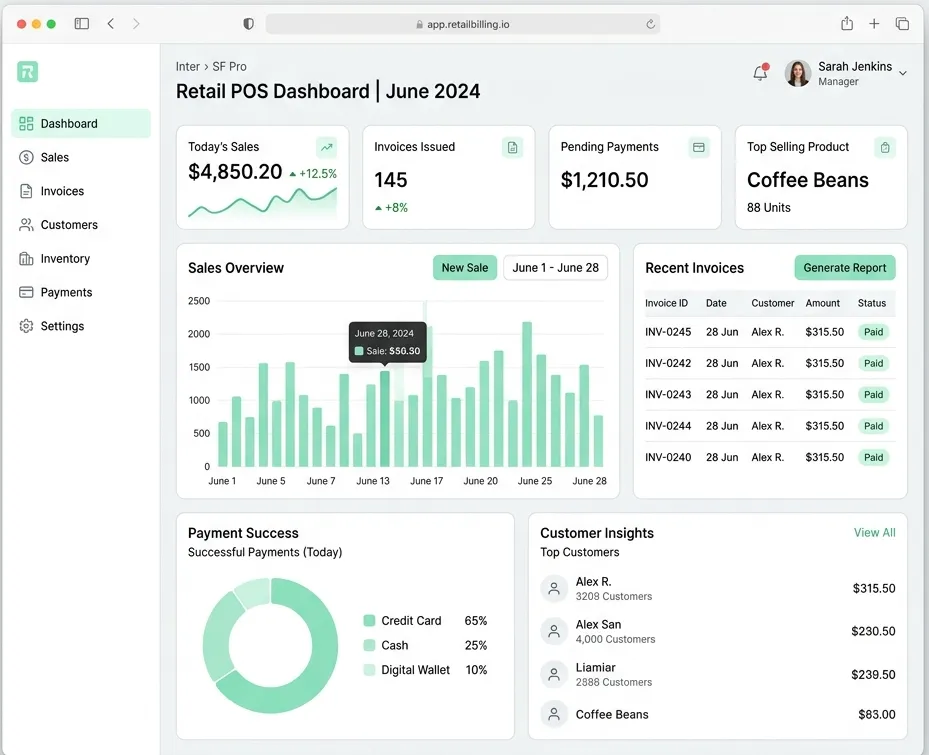Click invoice INV-0240
This screenshot has height=755, width=929.
pos(668,458)
